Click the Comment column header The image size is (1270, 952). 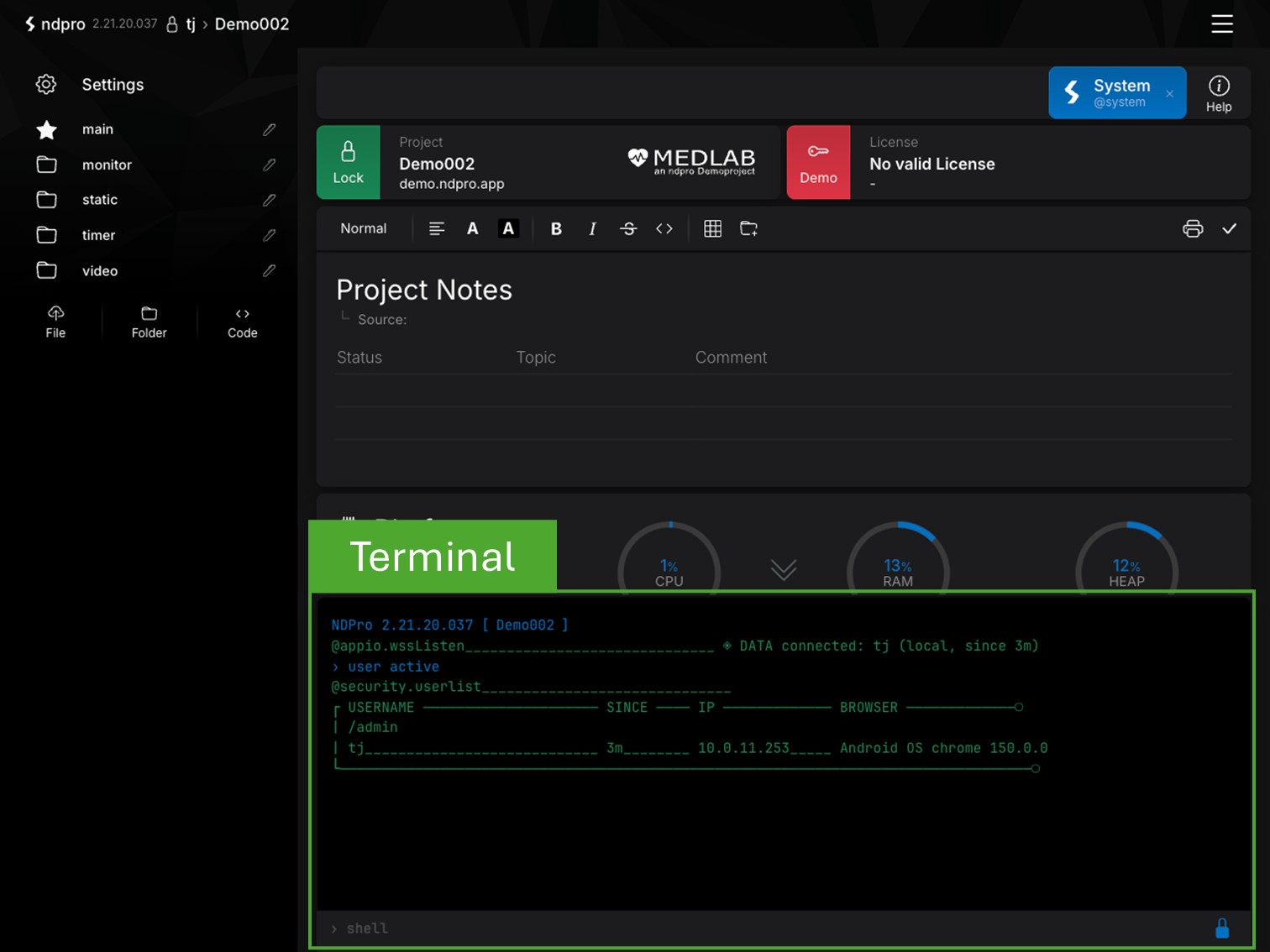tap(731, 357)
